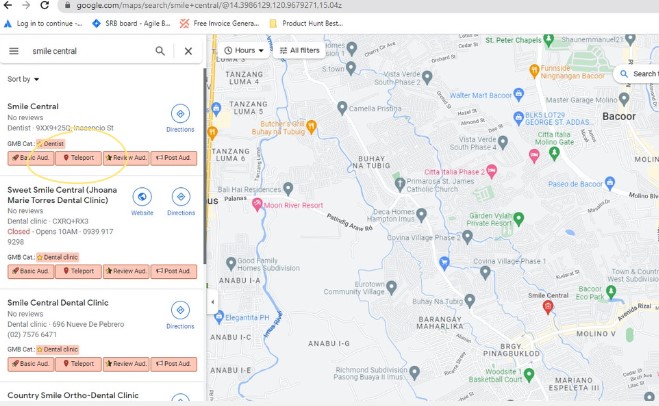Click the Camella Pristina map pin
The image size is (659, 406).
pos(342,108)
